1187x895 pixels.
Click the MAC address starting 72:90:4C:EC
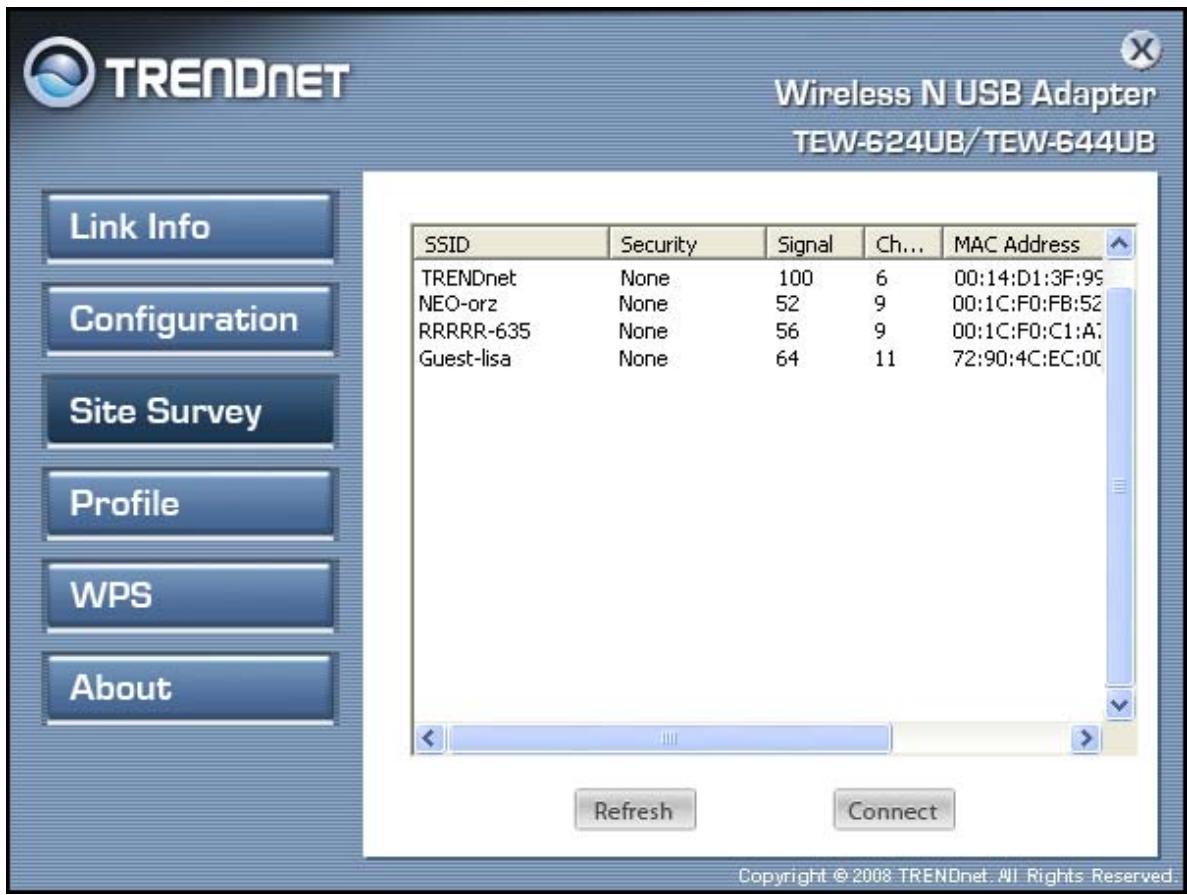1027,359
